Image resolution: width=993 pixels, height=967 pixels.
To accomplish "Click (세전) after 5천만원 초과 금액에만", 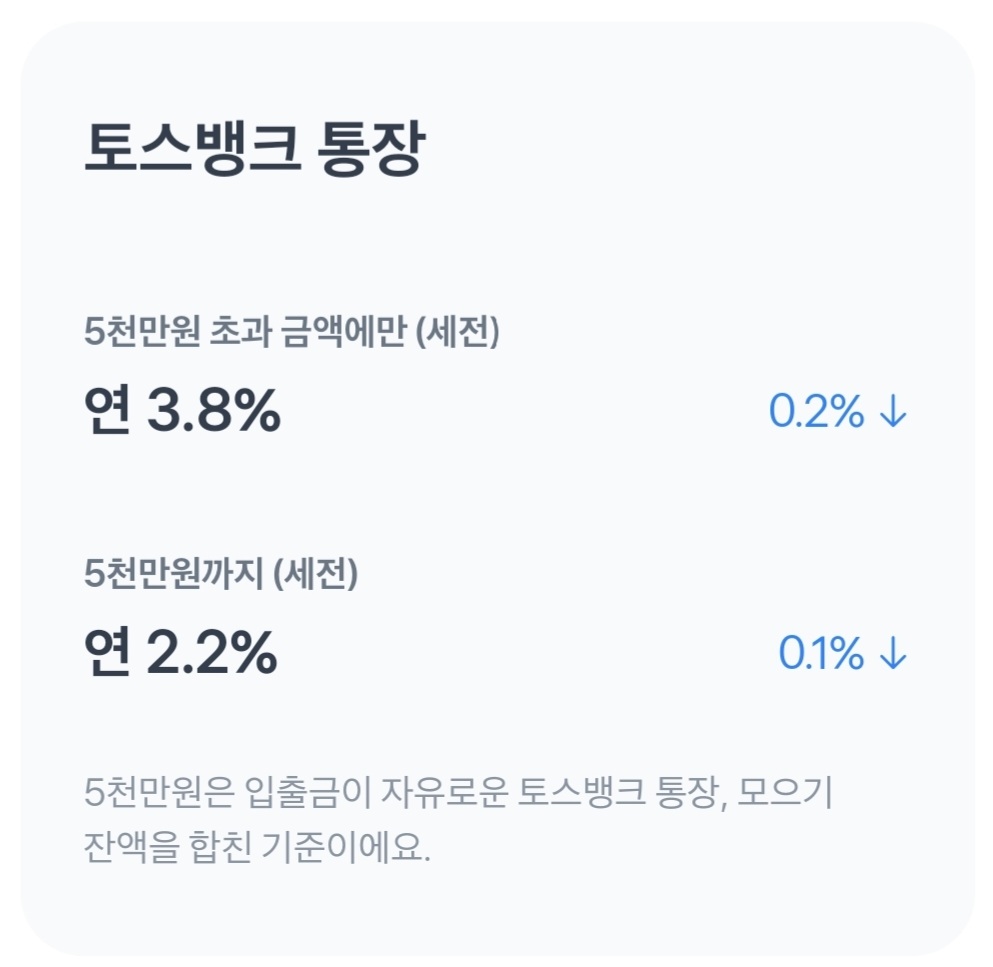I will tap(456, 333).
